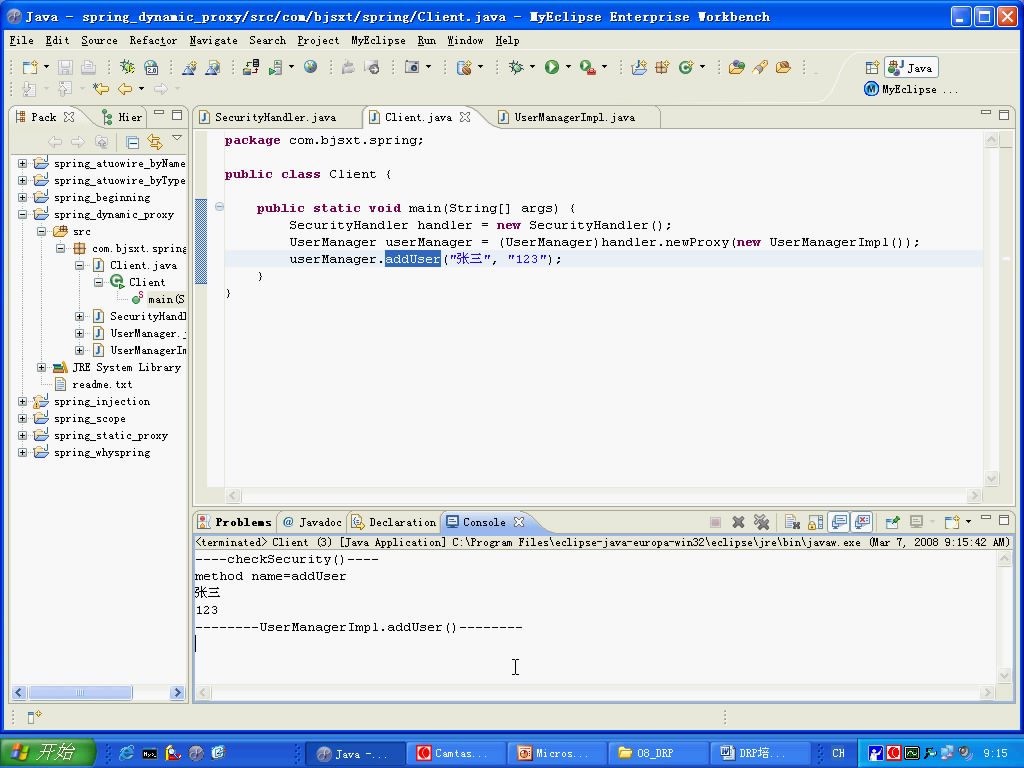Collapse the spring_dynamic_proxy project tree
This screenshot has width=1024, height=768.
point(22,215)
